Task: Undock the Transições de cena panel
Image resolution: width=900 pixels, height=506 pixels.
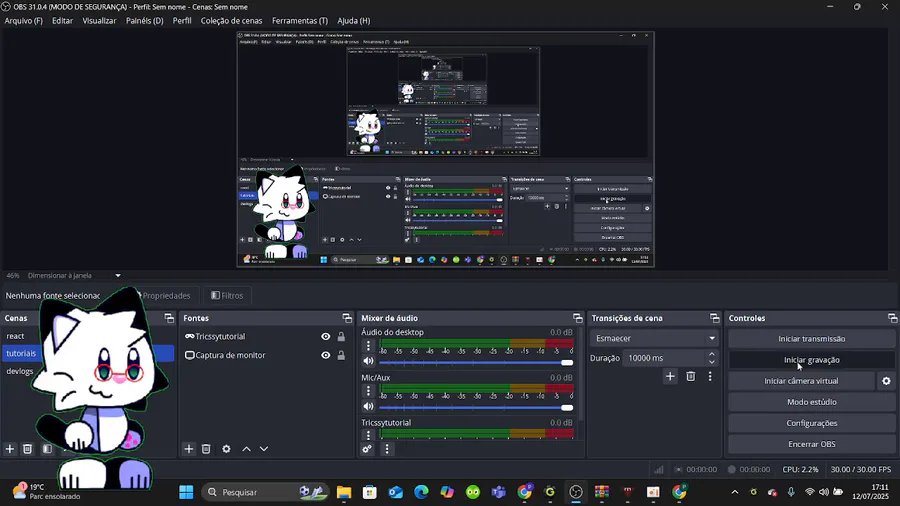Action: point(715,318)
